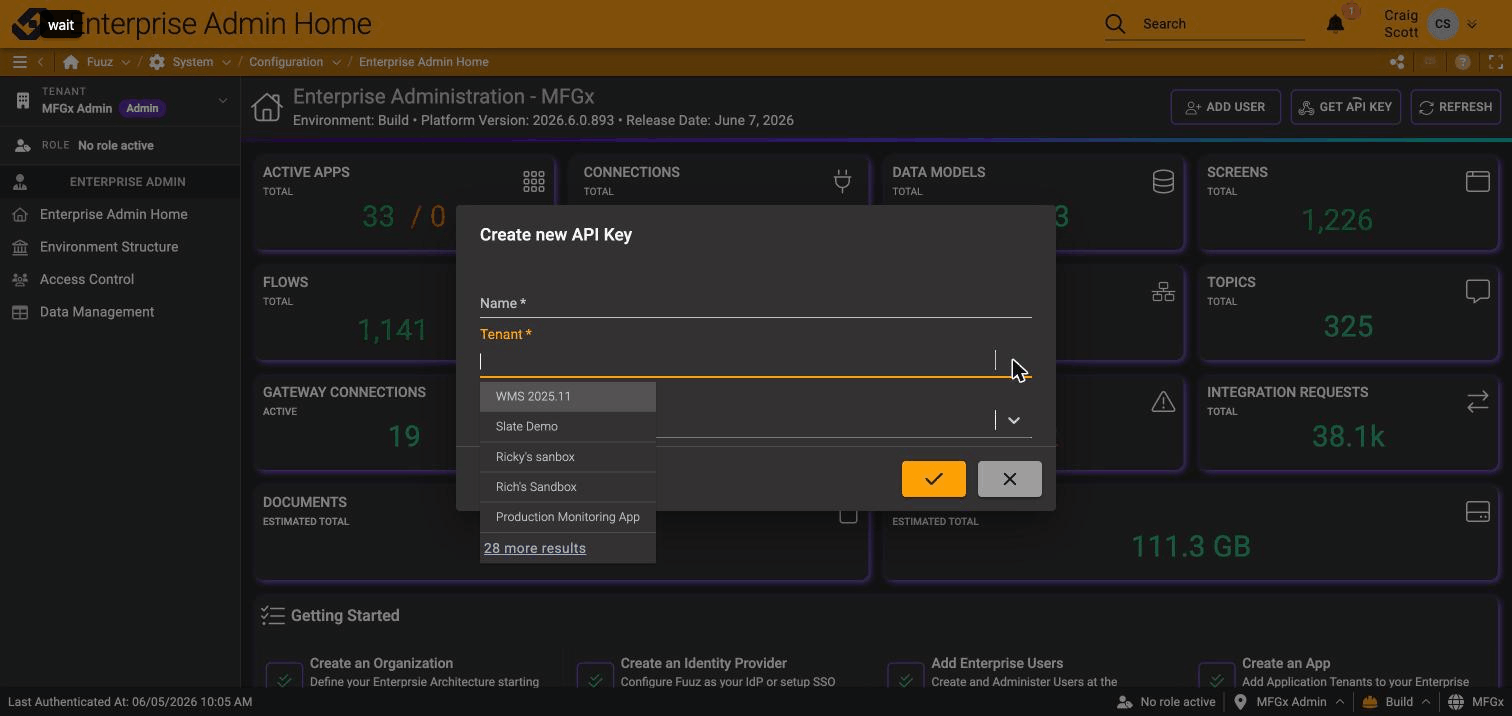This screenshot has width=1512, height=716.
Task: Click the share nodes icon in breadcrumb bar
Action: coord(1397,62)
